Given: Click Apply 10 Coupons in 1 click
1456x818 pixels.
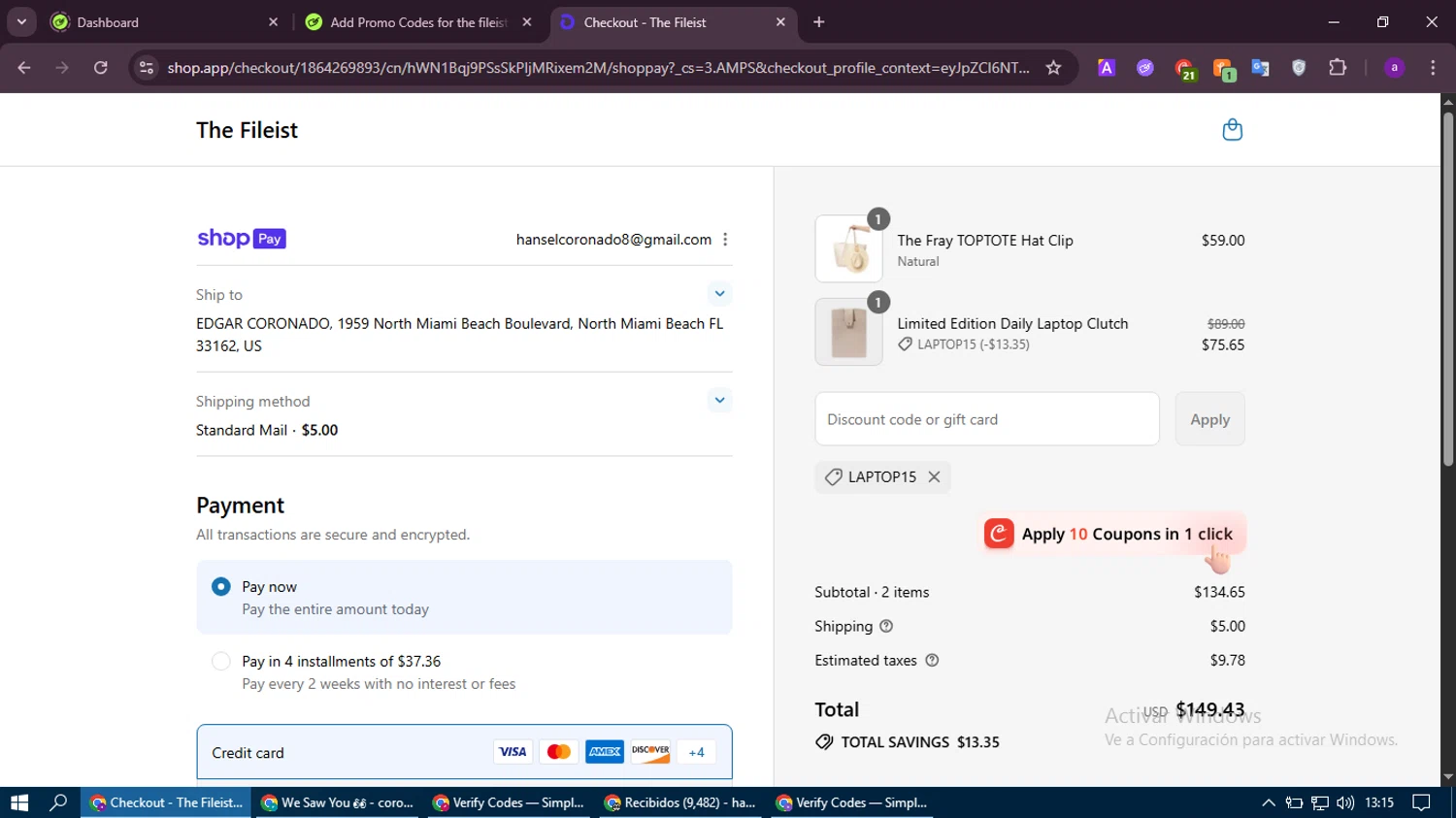Looking at the screenshot, I should pyautogui.click(x=1112, y=534).
